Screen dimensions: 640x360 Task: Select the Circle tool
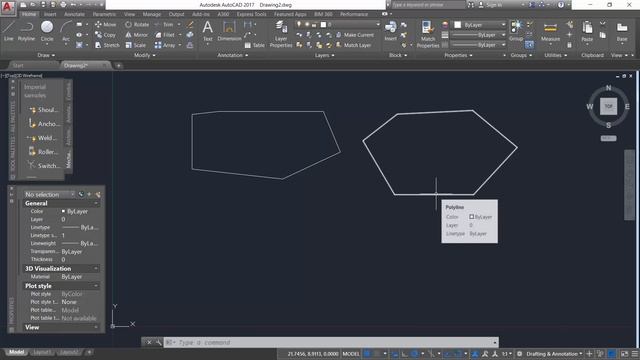(47, 31)
